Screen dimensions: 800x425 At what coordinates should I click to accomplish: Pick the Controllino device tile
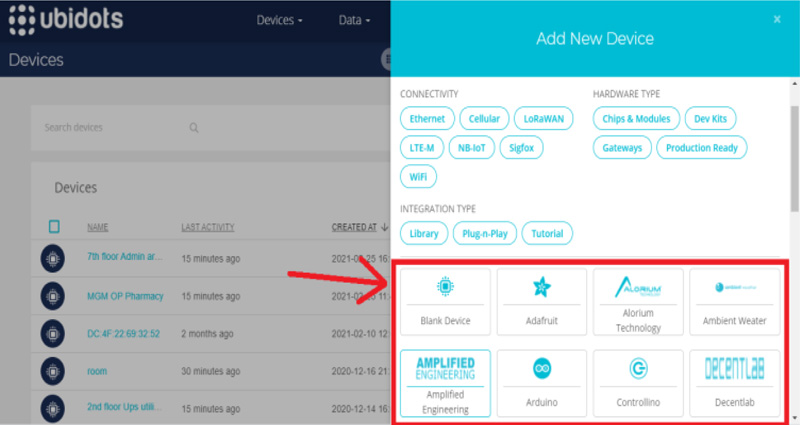point(637,383)
